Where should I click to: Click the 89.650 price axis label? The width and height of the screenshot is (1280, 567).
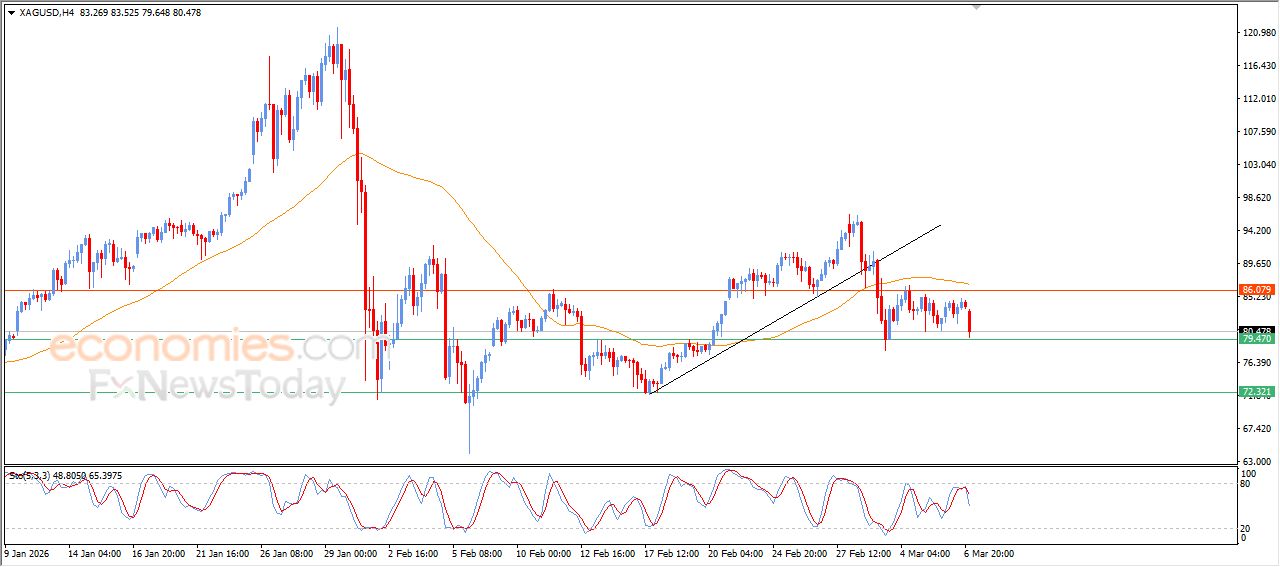tap(1257, 264)
